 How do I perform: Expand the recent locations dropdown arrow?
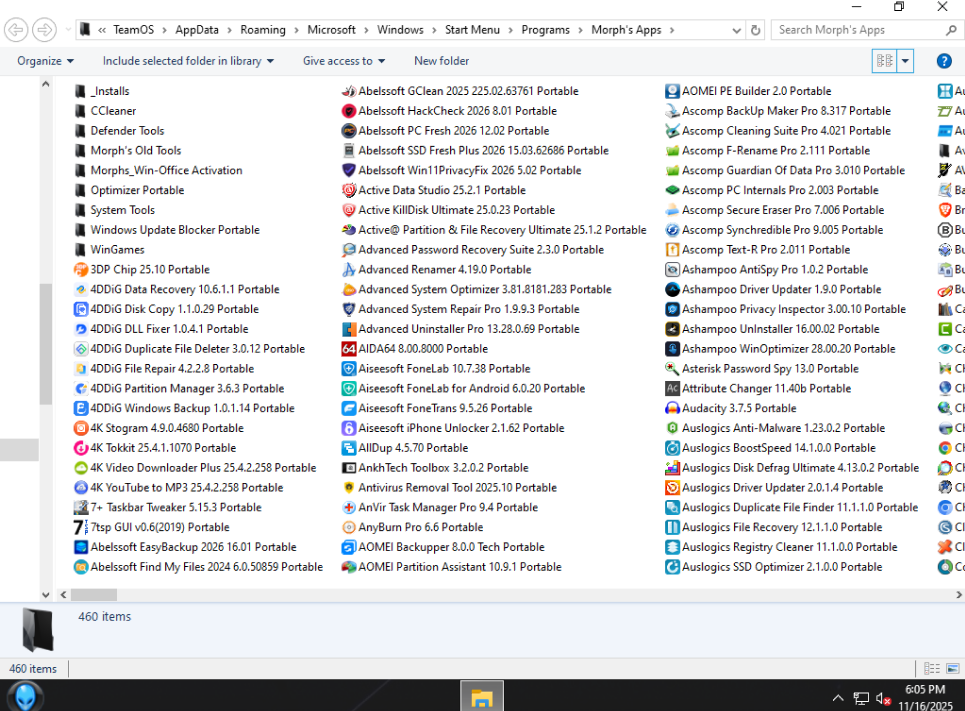(x=68, y=30)
